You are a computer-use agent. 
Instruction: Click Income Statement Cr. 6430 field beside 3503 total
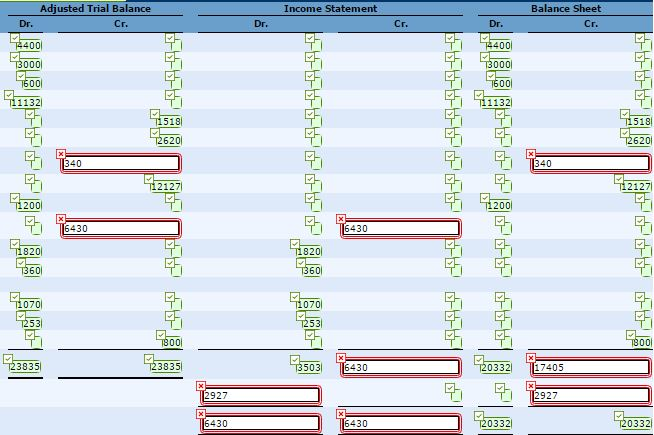(400, 367)
